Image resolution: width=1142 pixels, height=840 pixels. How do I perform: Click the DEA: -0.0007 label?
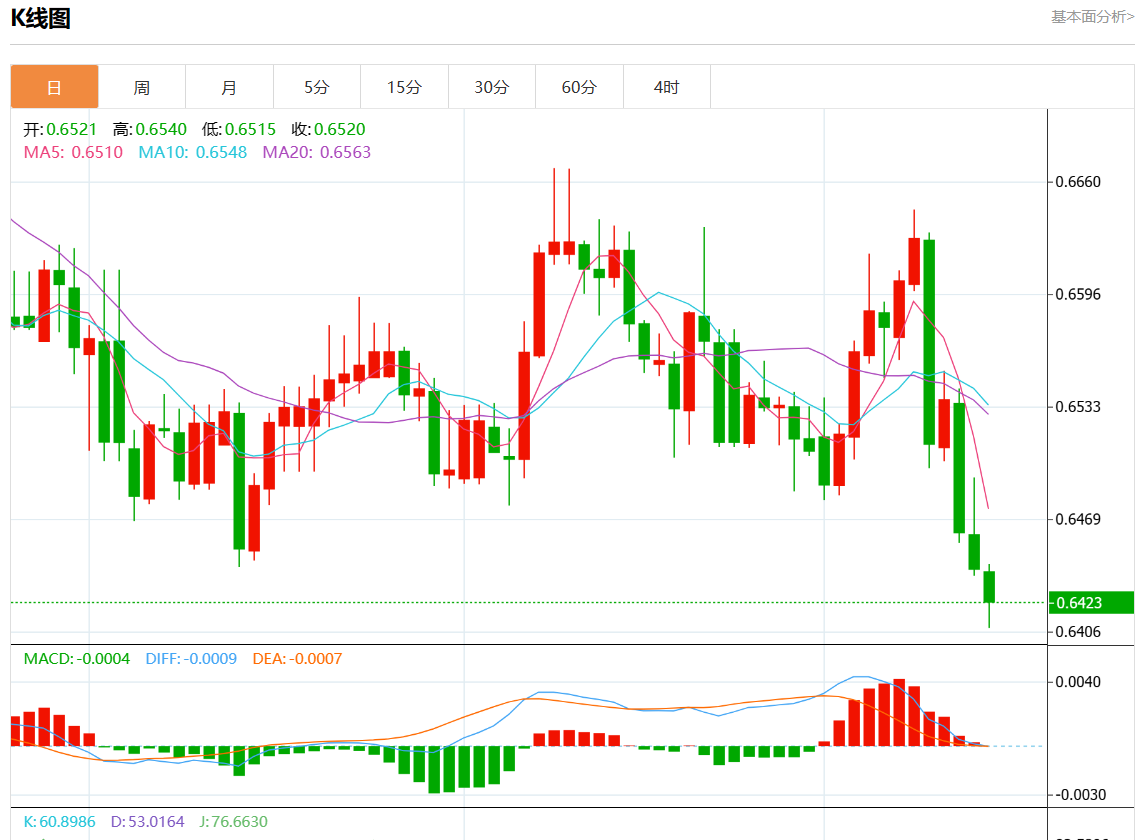[x=297, y=659]
